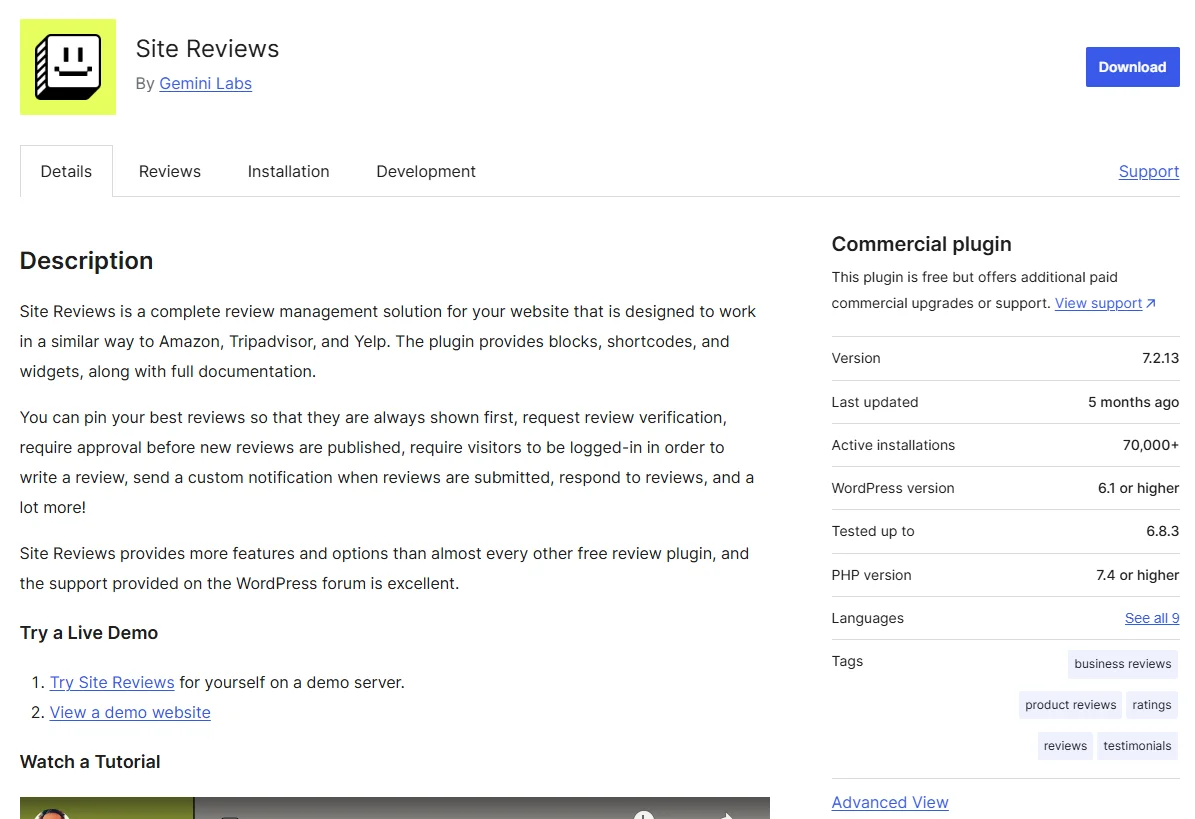1195x819 pixels.
Task: Click the external arrow icon beside View support
Action: (x=1151, y=303)
